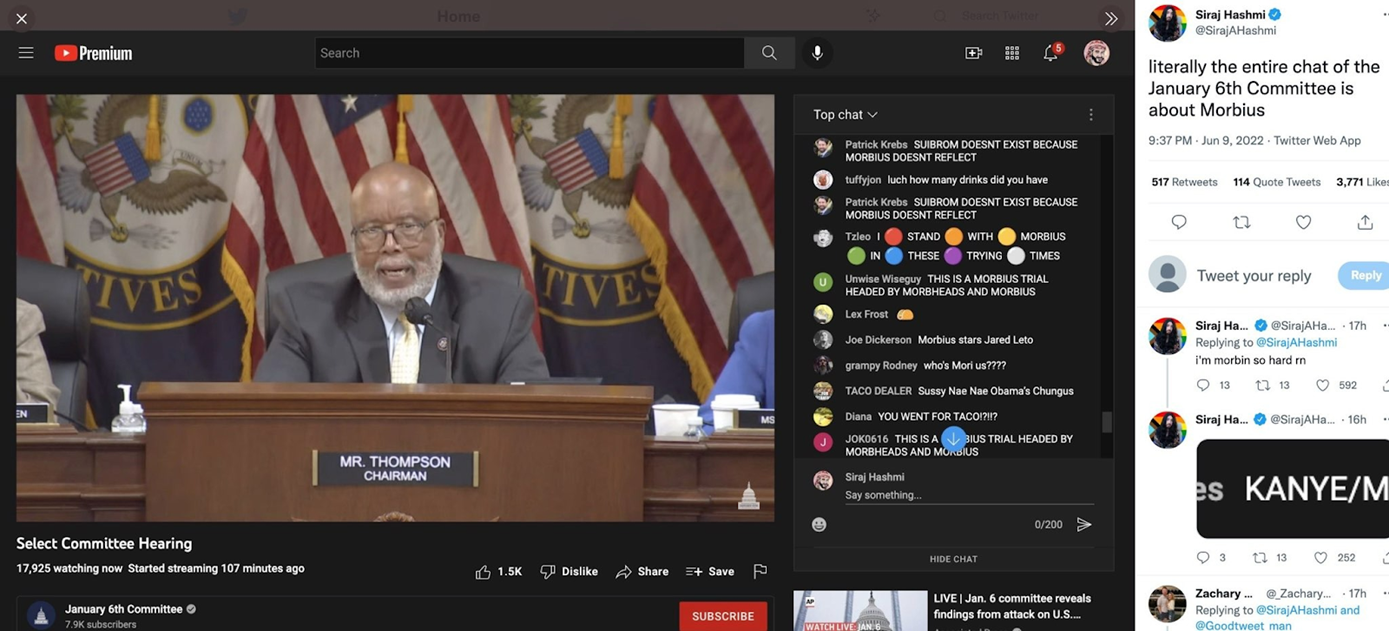The height and width of the screenshot is (631, 1389).
Task: Open notifications bell with 5 badge
Action: click(1052, 52)
